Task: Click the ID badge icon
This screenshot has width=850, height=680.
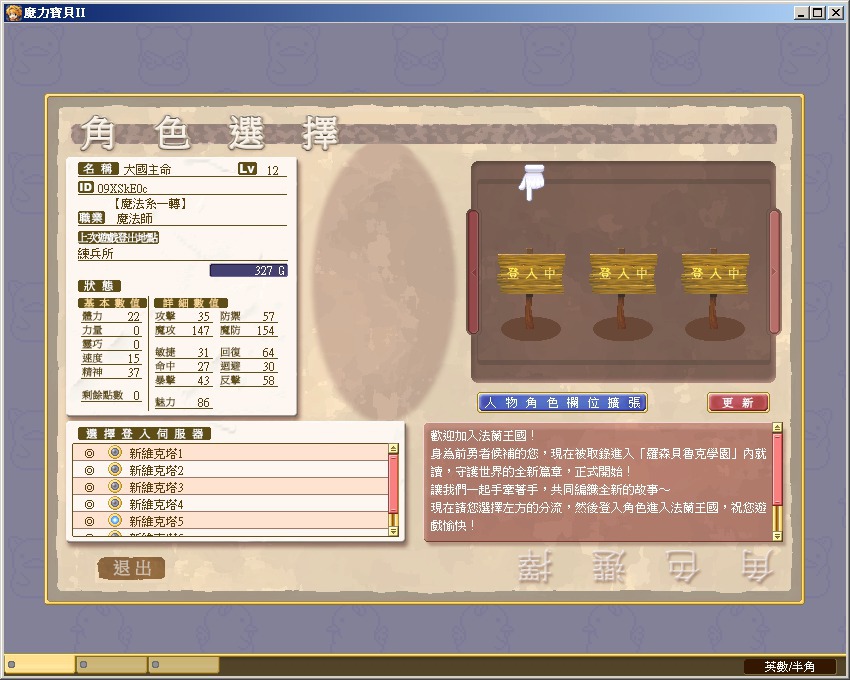Action: tap(86, 188)
